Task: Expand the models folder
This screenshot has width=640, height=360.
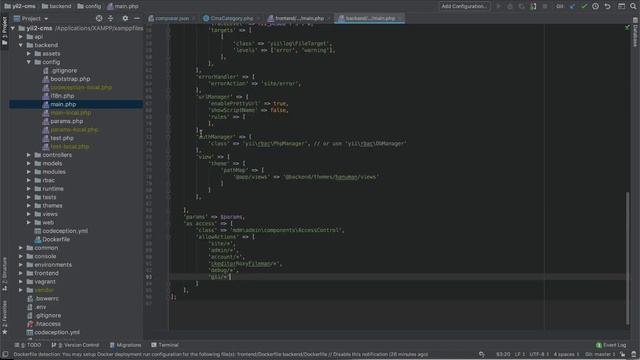Action: click(x=29, y=163)
